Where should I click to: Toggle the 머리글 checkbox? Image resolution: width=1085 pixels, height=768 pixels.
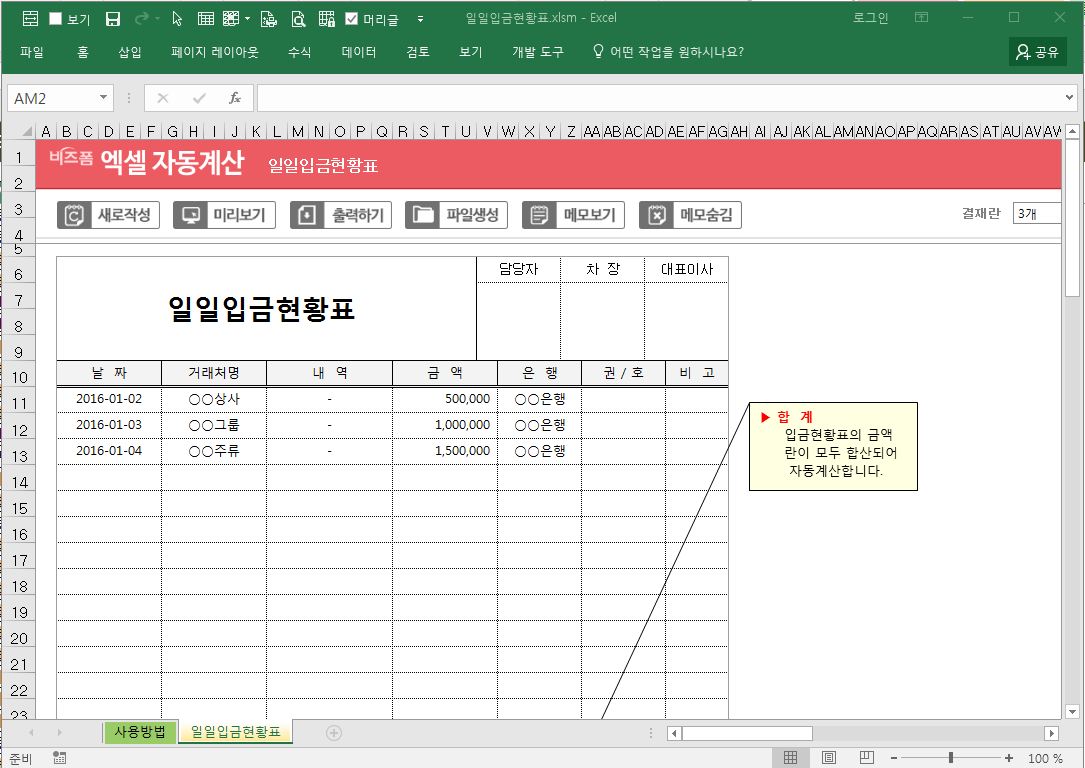coord(352,18)
